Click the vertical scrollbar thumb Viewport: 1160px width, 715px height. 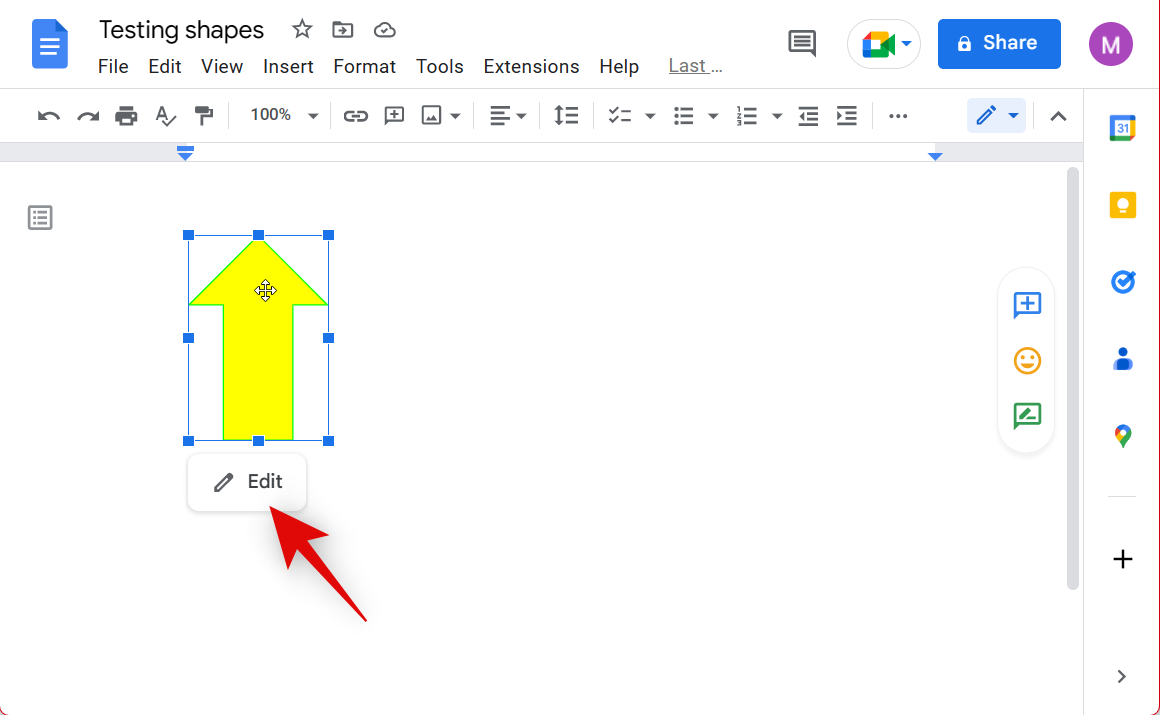pyautogui.click(x=1073, y=378)
